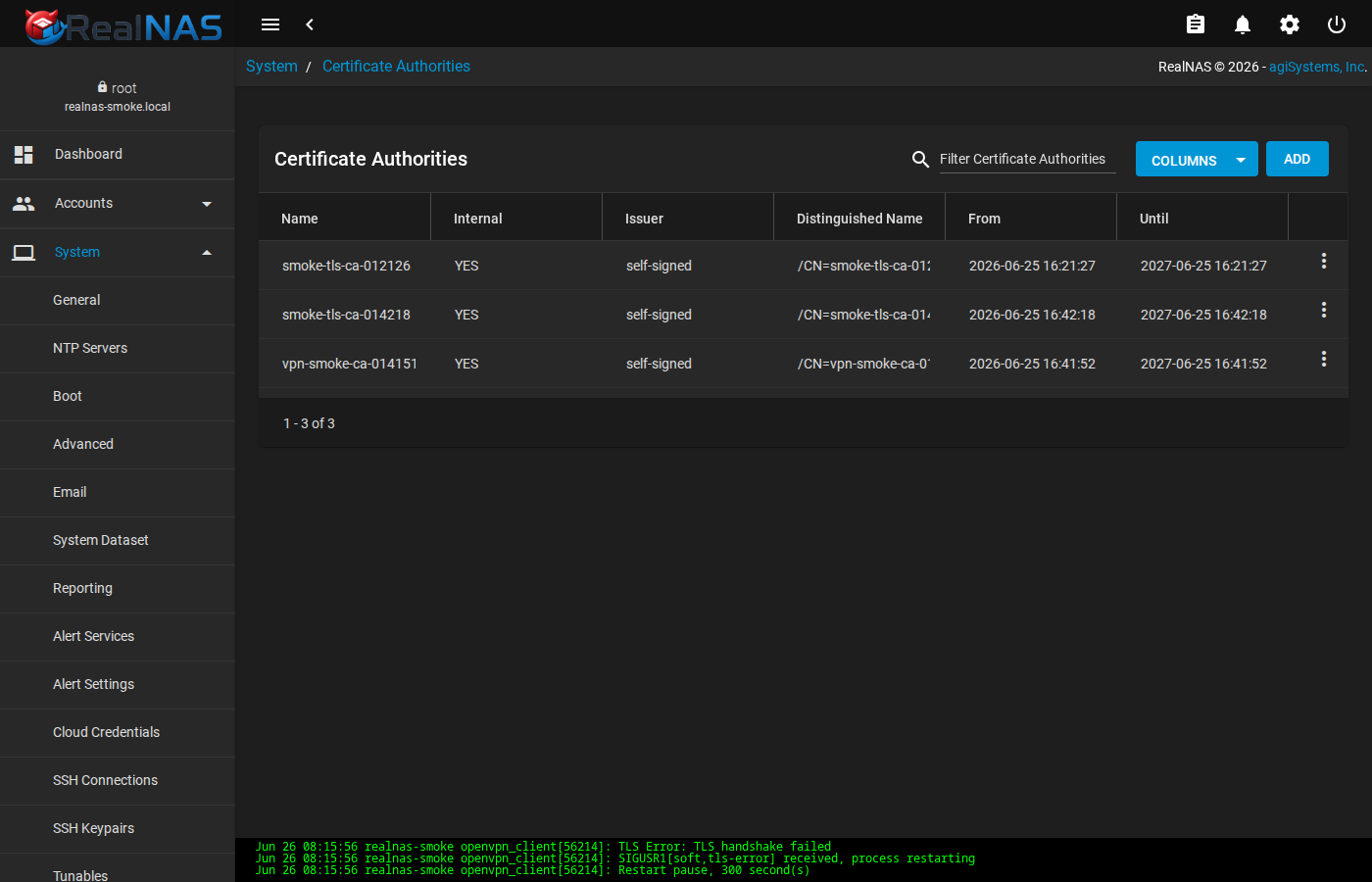Open Advanced system settings
1372x882 pixels.
[118, 444]
